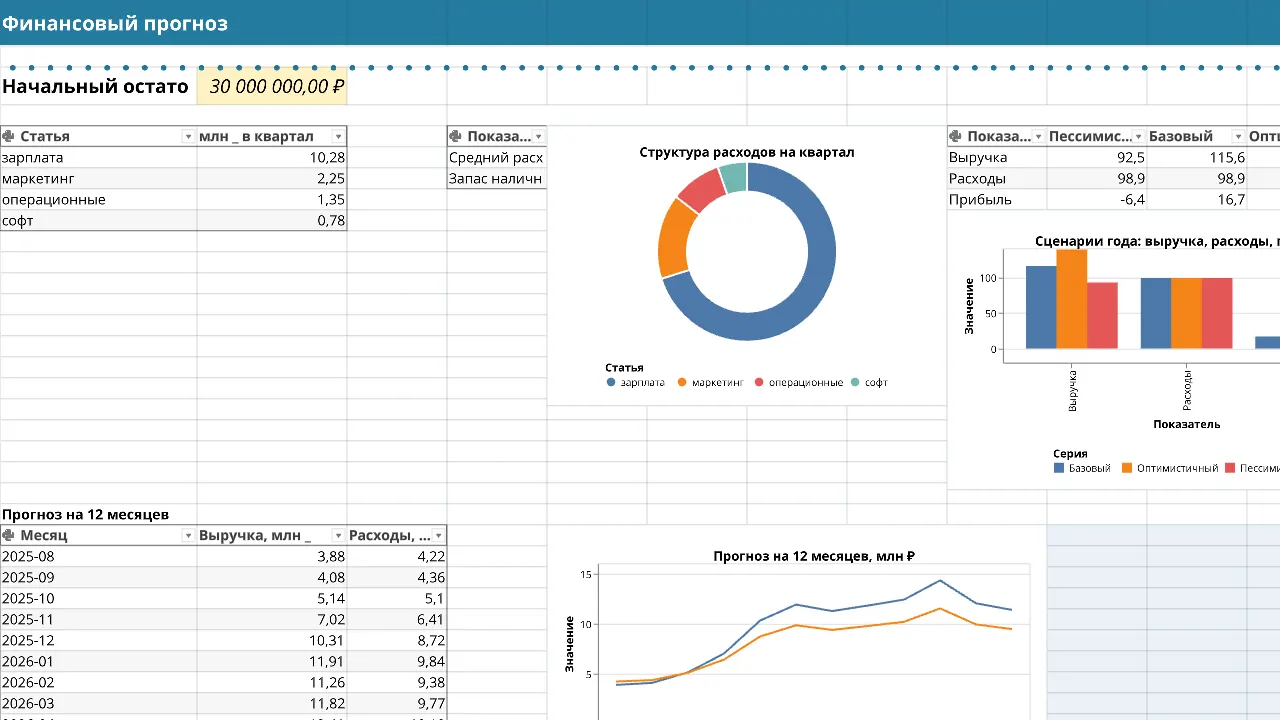Select the 11,91 revenue cell

click(272, 662)
